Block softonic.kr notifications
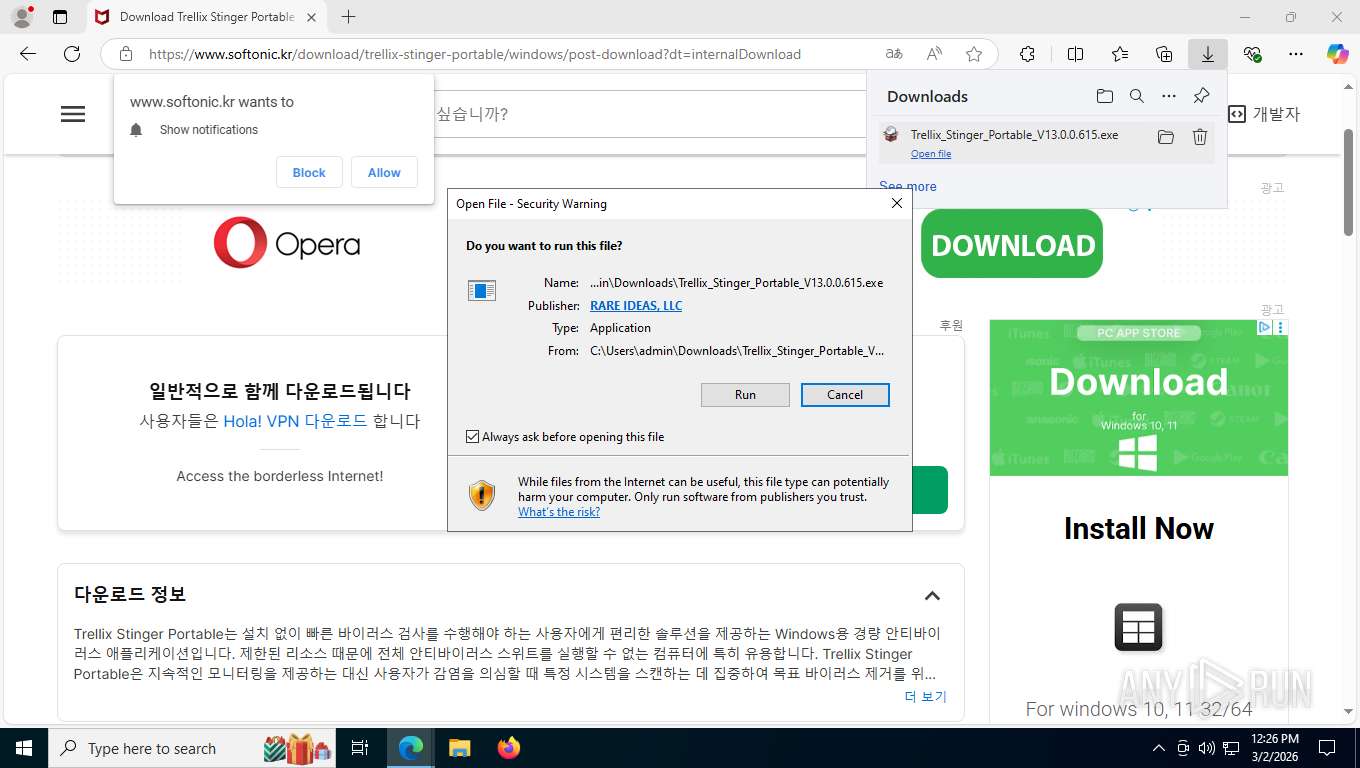The image size is (1360, 768). pos(309,172)
